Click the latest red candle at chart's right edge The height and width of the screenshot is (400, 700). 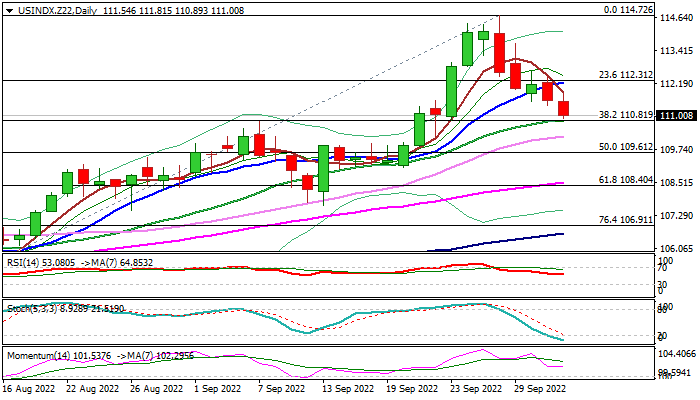(564, 108)
